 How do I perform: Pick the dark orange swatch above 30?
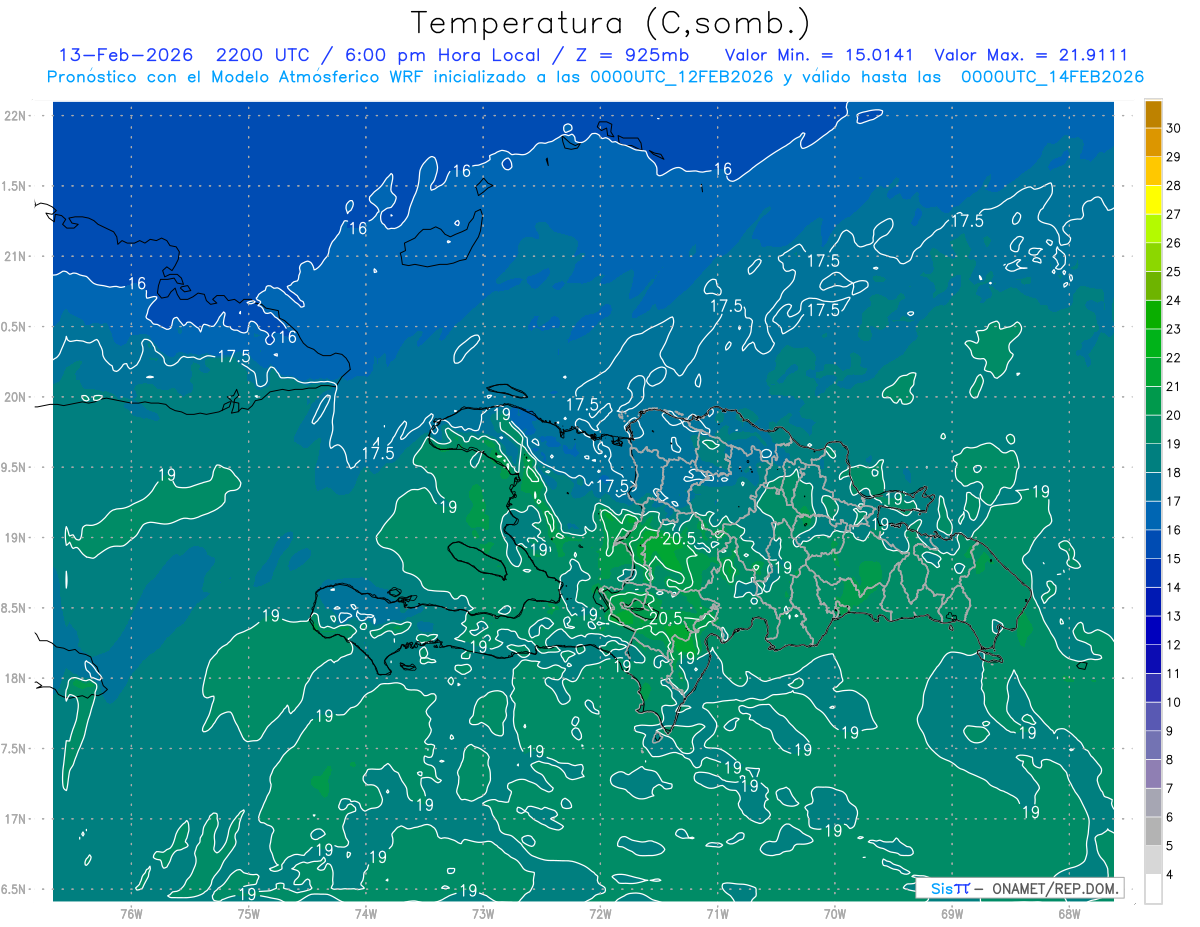pos(1153,114)
